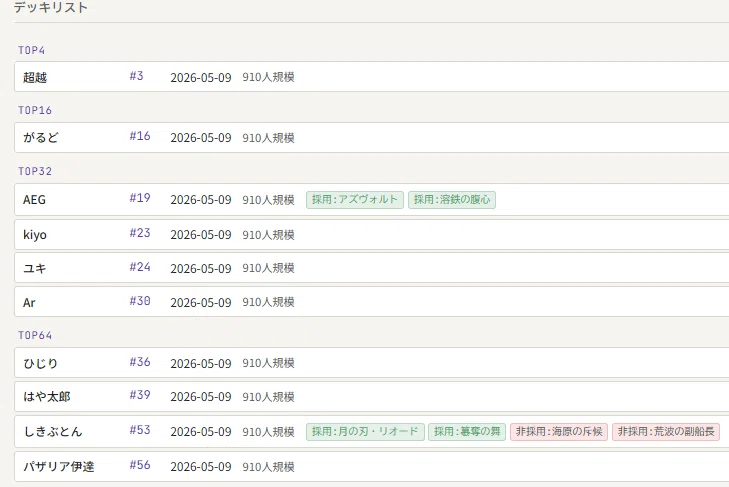The width and height of the screenshot is (729, 487).
Task: Open the パザリア伊達 deck entry
Action: pos(372,466)
